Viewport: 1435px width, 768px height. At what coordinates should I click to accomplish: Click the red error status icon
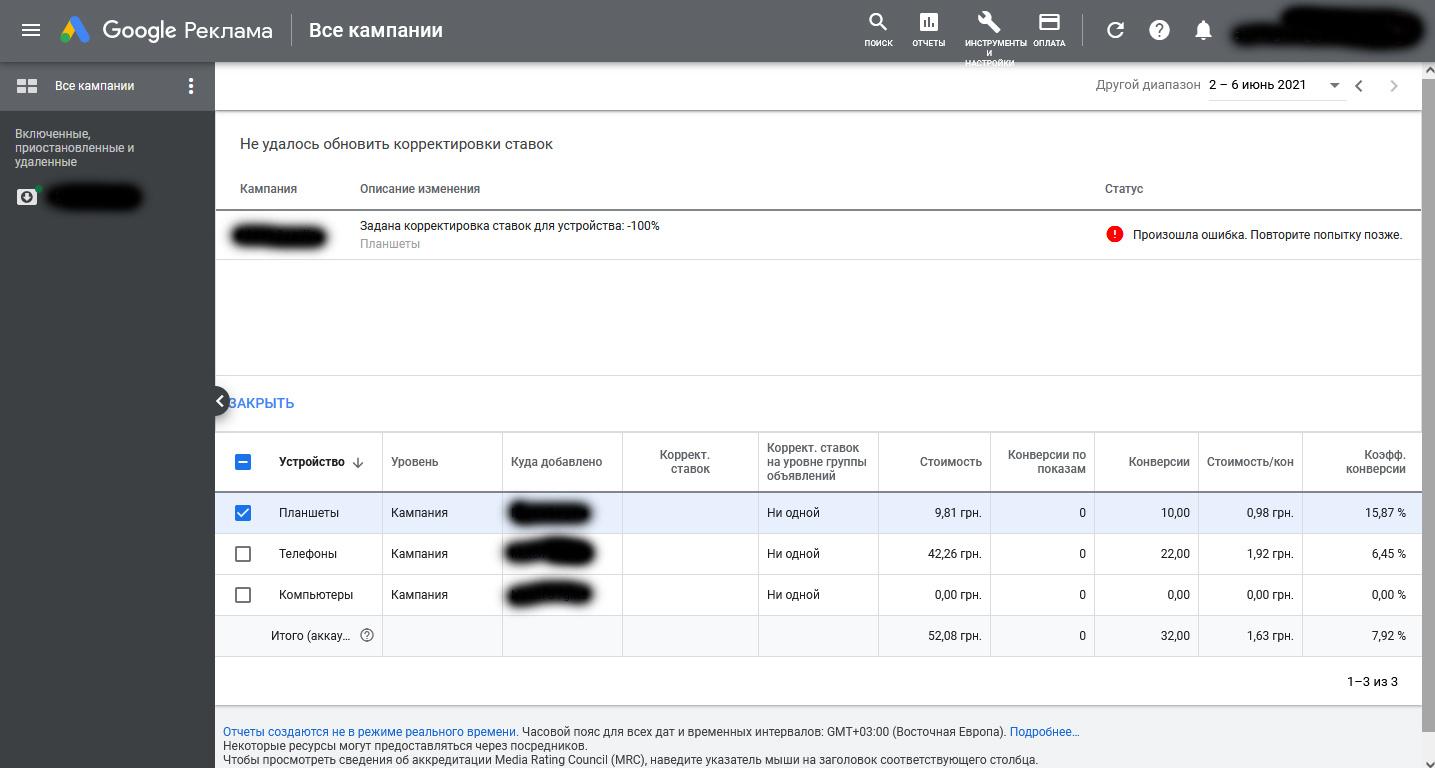tap(1115, 235)
